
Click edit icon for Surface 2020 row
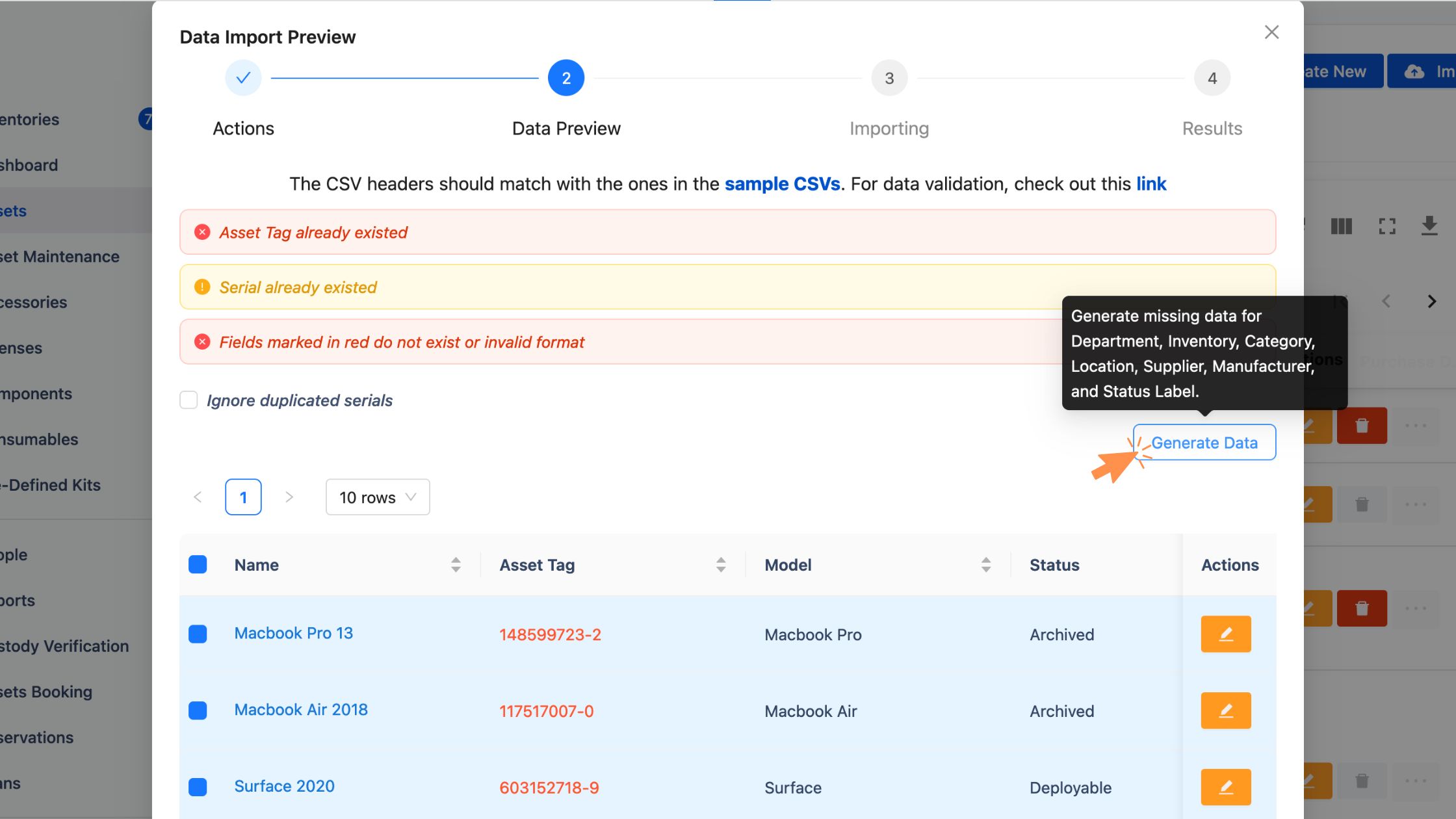[x=1225, y=787]
